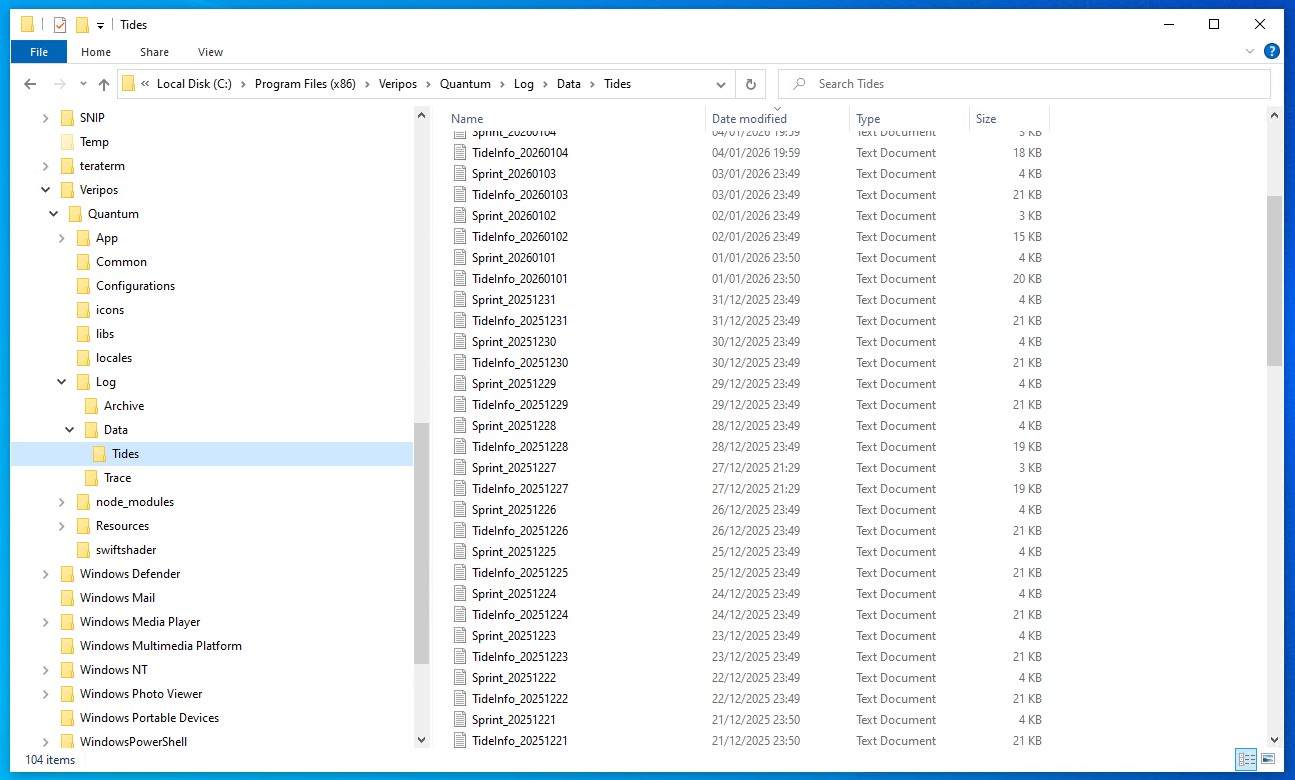Expand the ribbon with the chevron
This screenshot has height=780, width=1295.
[1250, 51]
